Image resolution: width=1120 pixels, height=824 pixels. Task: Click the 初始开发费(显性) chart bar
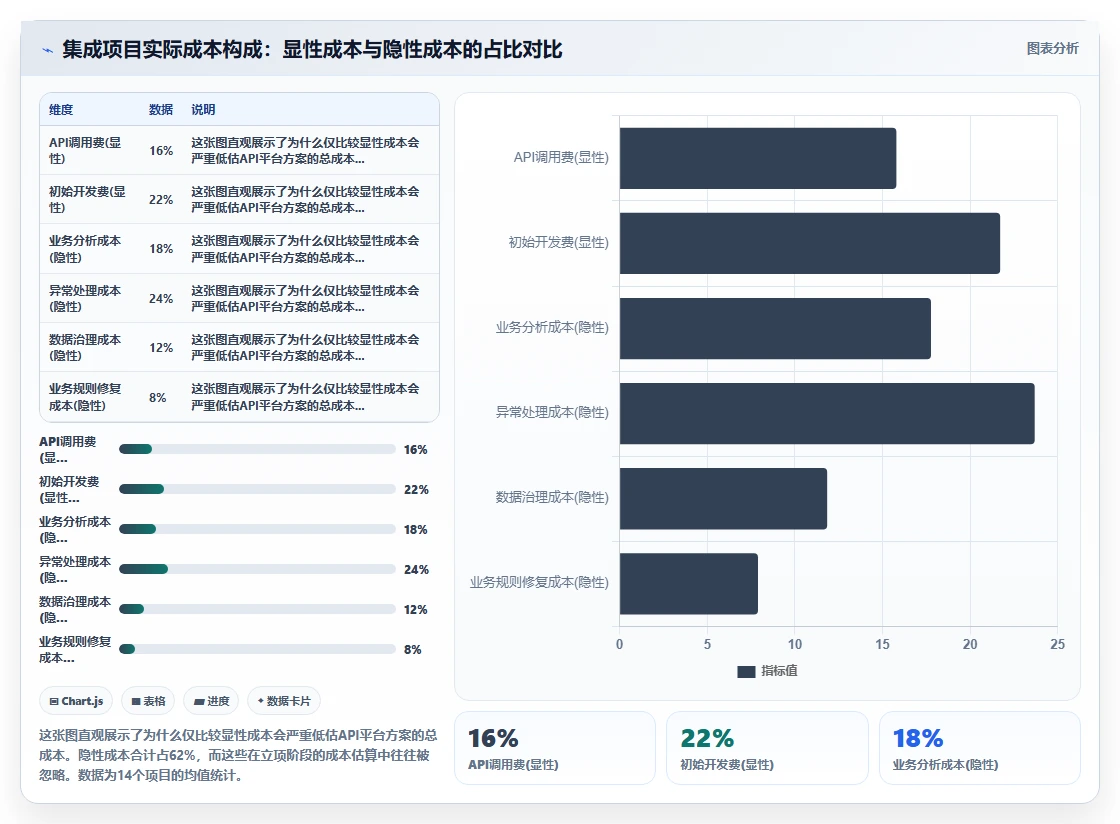pos(810,243)
